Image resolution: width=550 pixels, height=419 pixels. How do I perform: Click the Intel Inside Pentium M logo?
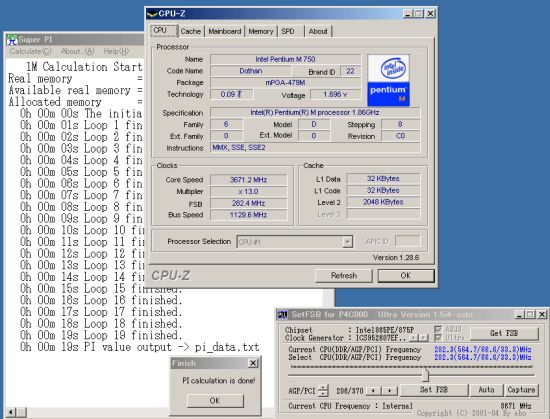tap(388, 80)
